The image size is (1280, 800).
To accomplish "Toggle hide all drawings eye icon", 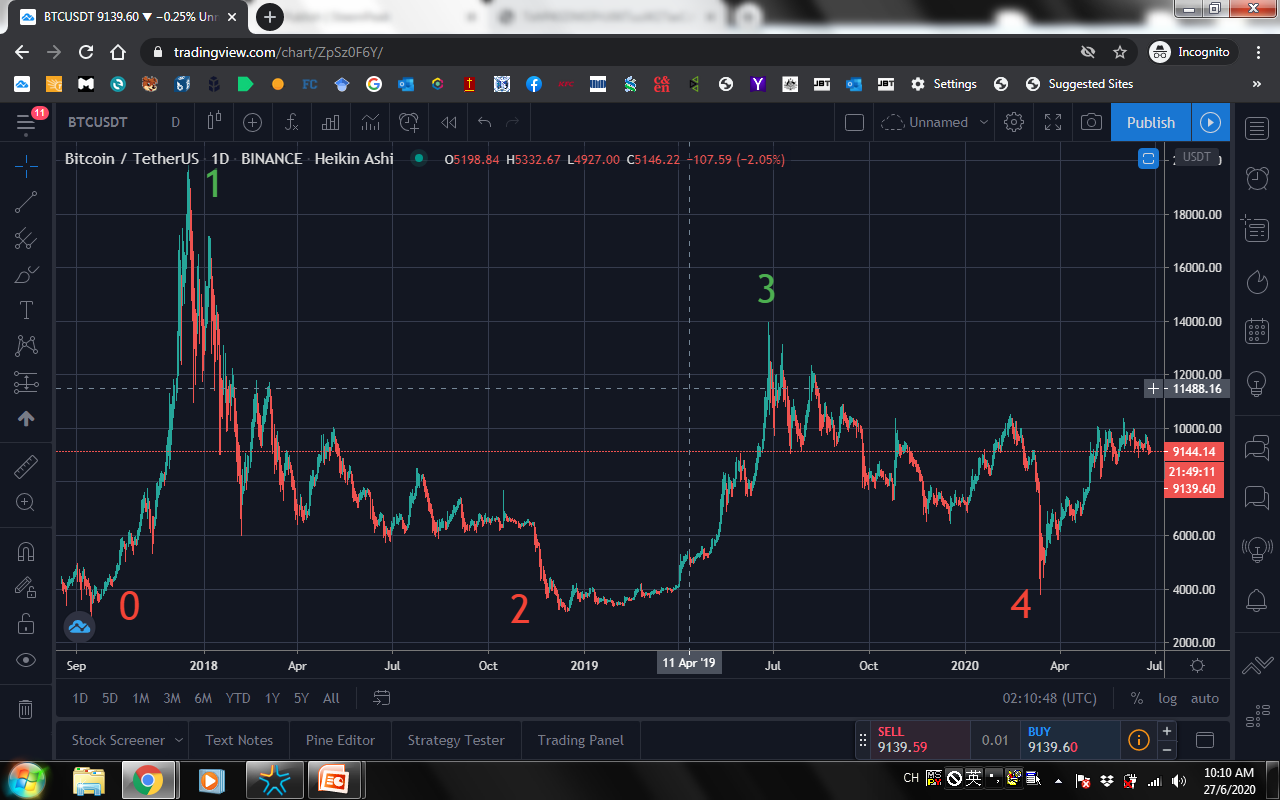I will 27,660.
